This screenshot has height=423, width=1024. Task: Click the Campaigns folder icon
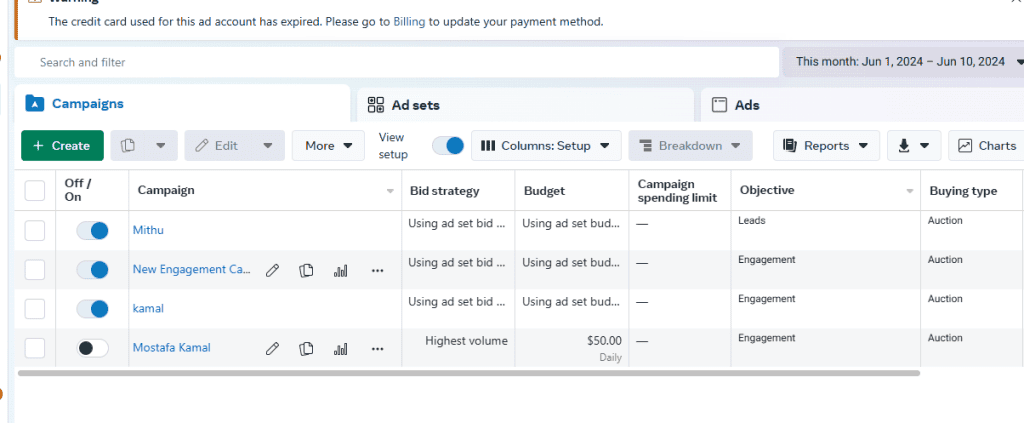pos(35,103)
